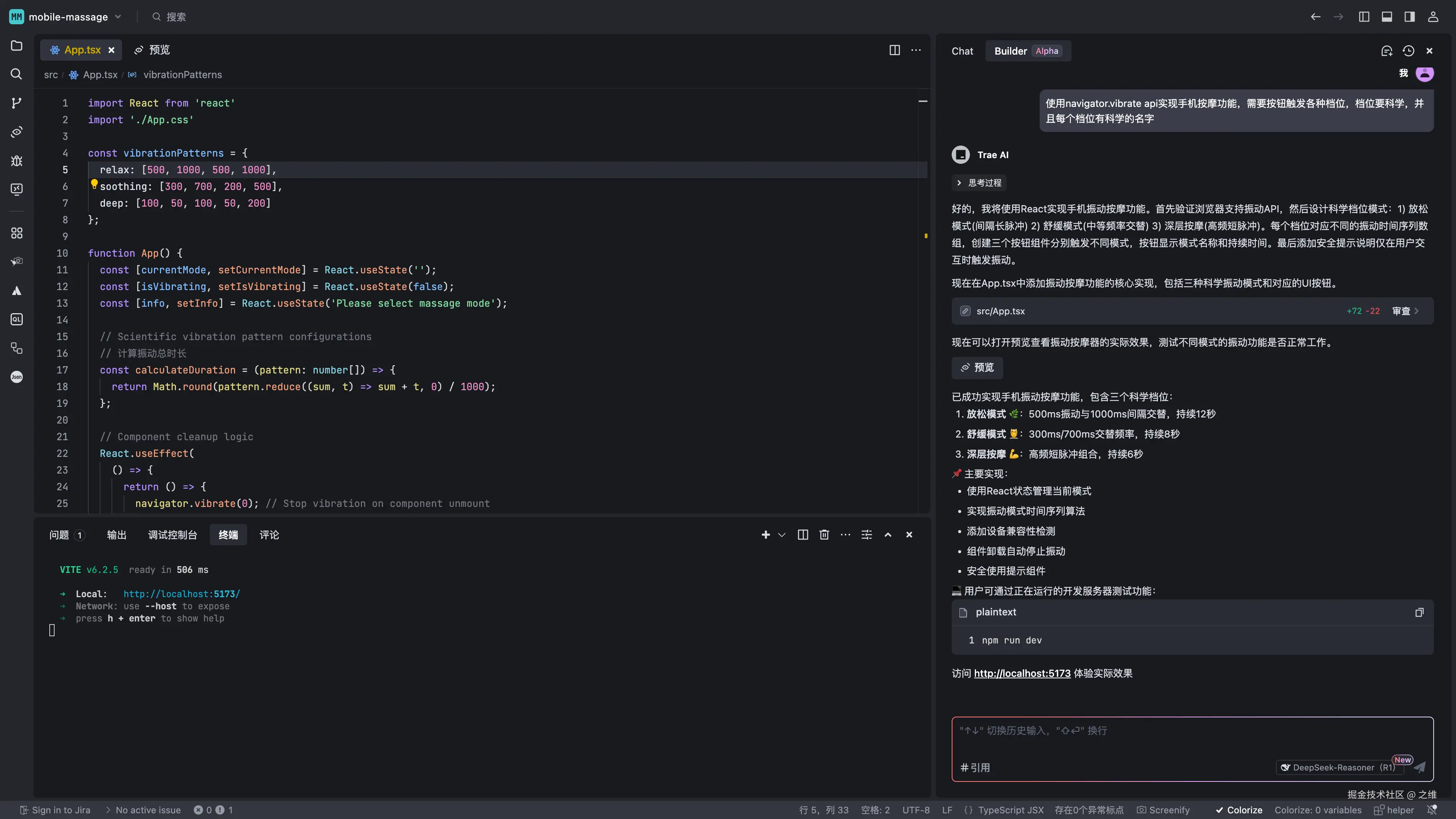The height and width of the screenshot is (819, 1456).
Task: Click the new chat icon in AI panel
Action: (x=1387, y=51)
